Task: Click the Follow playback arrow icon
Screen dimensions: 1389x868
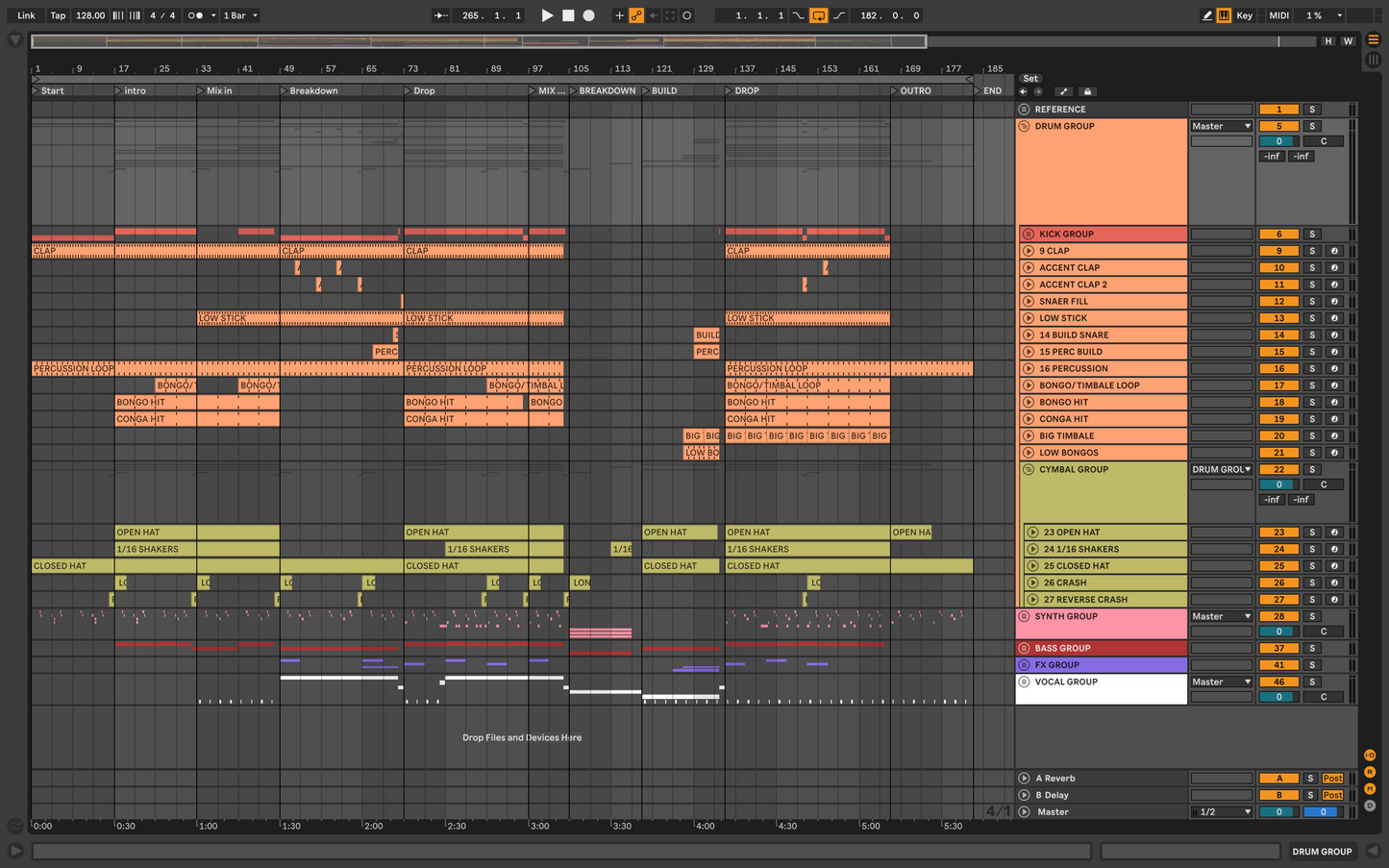Action: tap(440, 15)
